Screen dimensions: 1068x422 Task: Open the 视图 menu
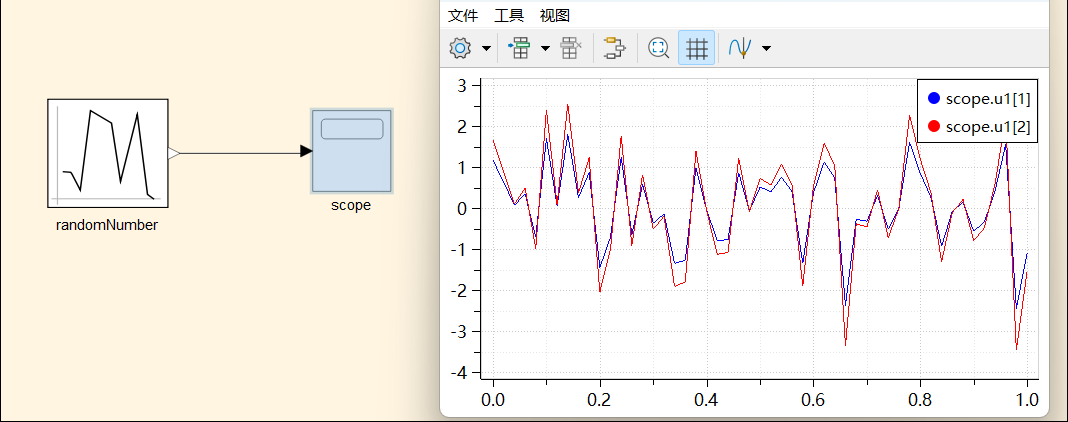[x=554, y=15]
